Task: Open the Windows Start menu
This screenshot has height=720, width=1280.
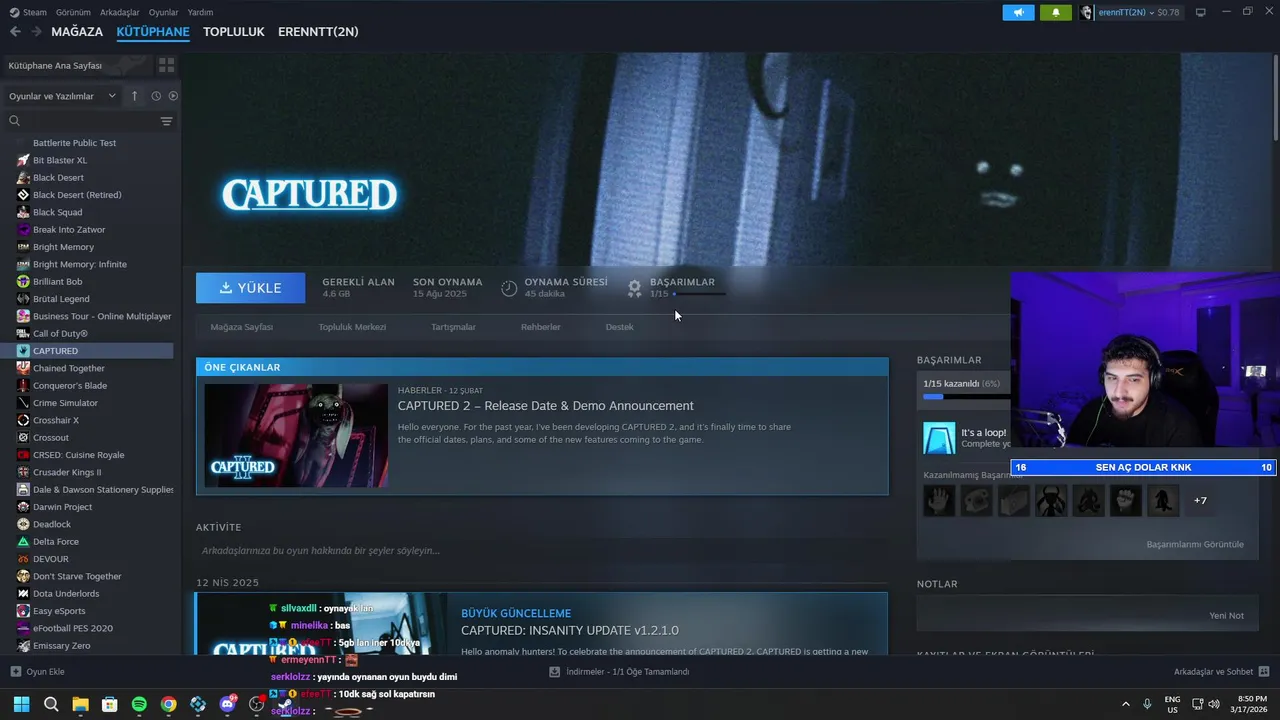Action: (22, 704)
